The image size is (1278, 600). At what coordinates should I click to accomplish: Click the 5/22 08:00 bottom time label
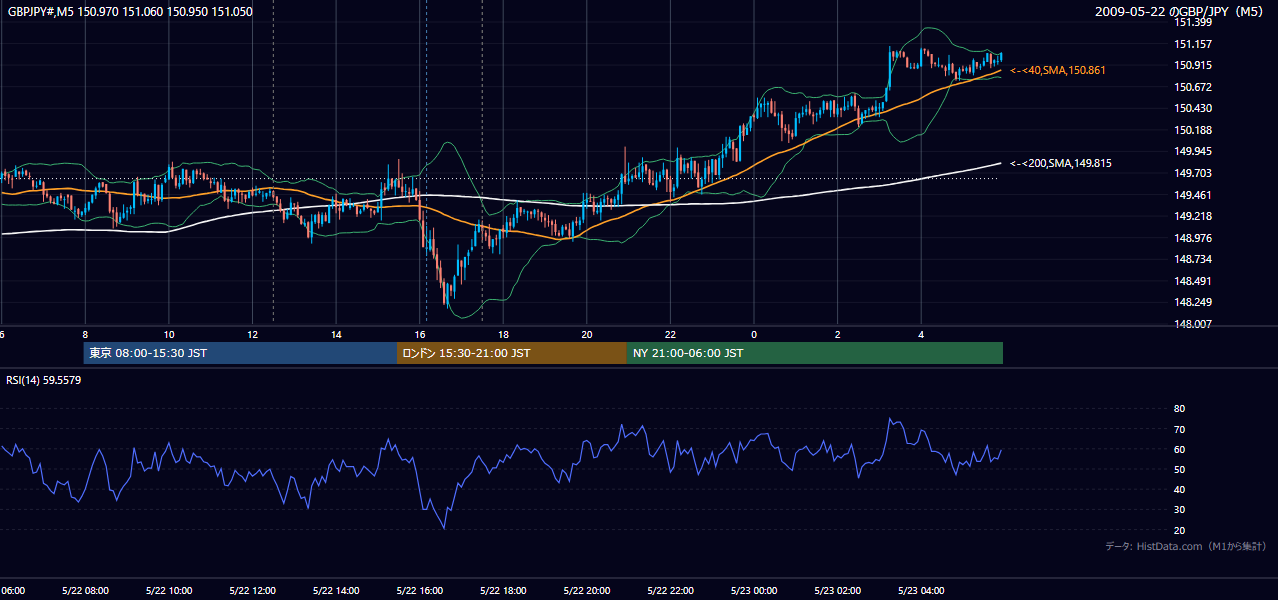point(85,590)
